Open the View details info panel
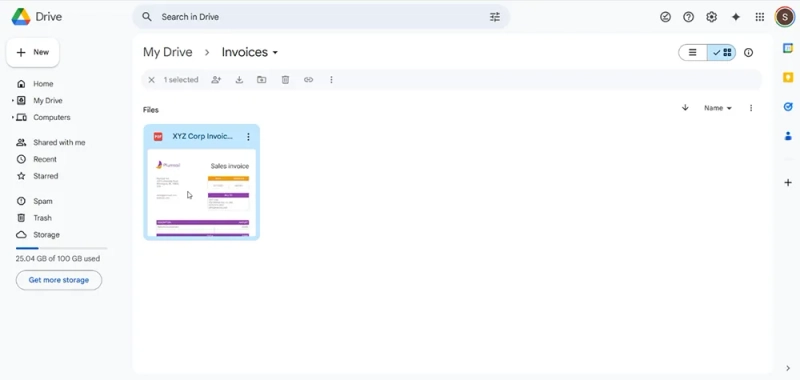 [x=748, y=53]
